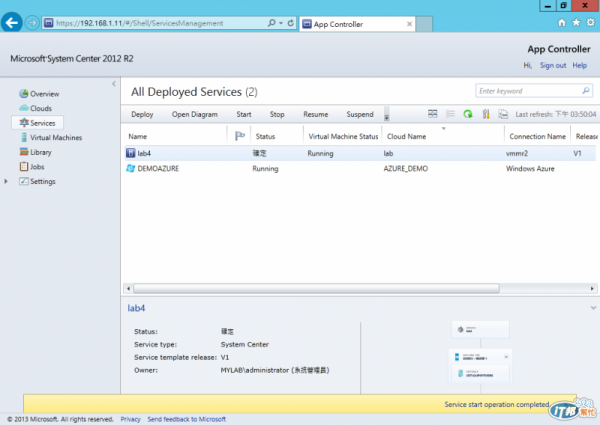Image resolution: width=600 pixels, height=425 pixels.
Task: Click the Service start operation completed notification
Action: pyautogui.click(x=300, y=404)
